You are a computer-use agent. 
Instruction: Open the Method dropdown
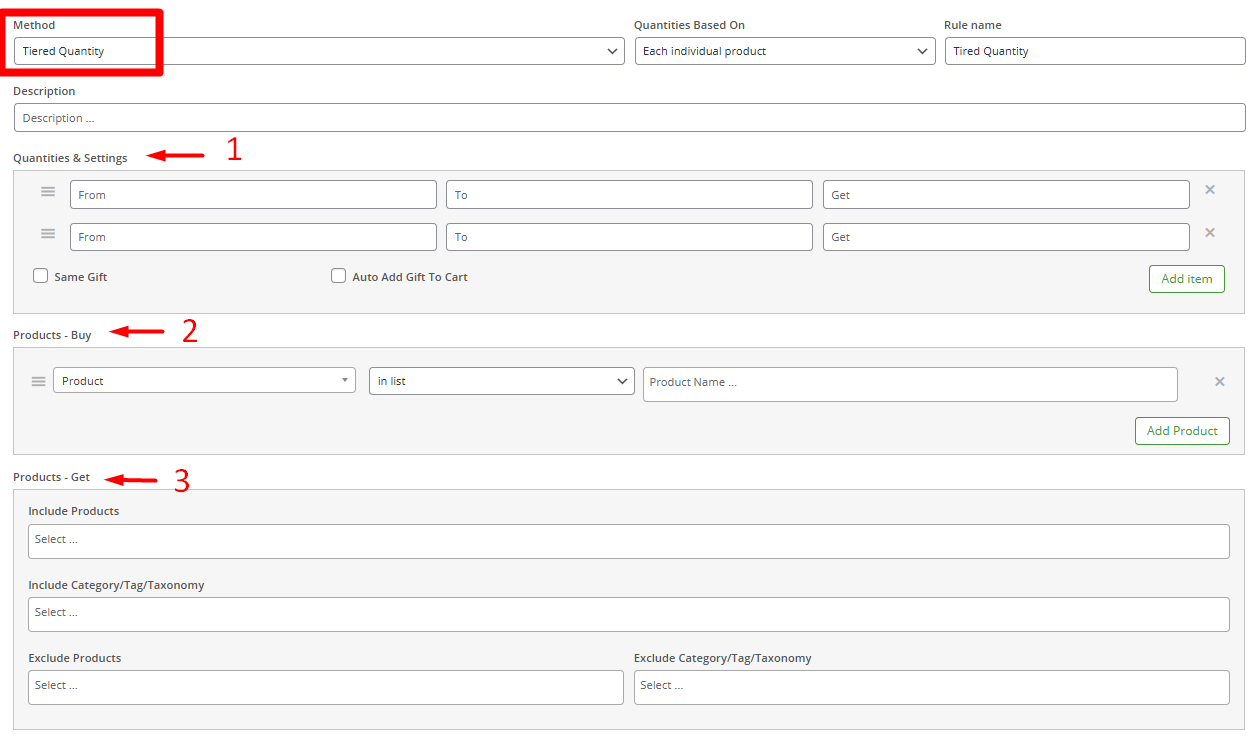319,51
